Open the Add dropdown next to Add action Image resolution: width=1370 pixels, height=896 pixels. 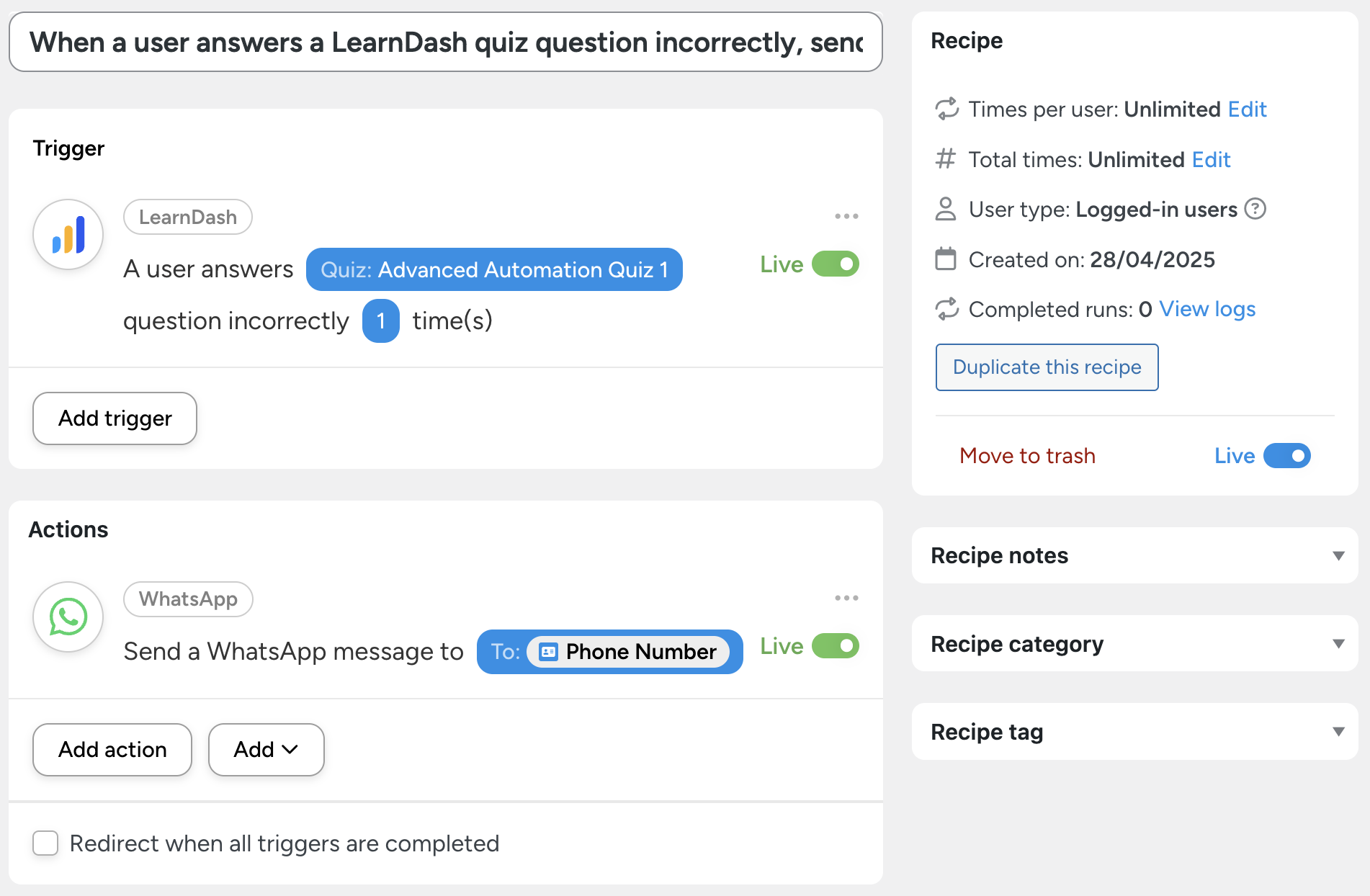point(266,750)
